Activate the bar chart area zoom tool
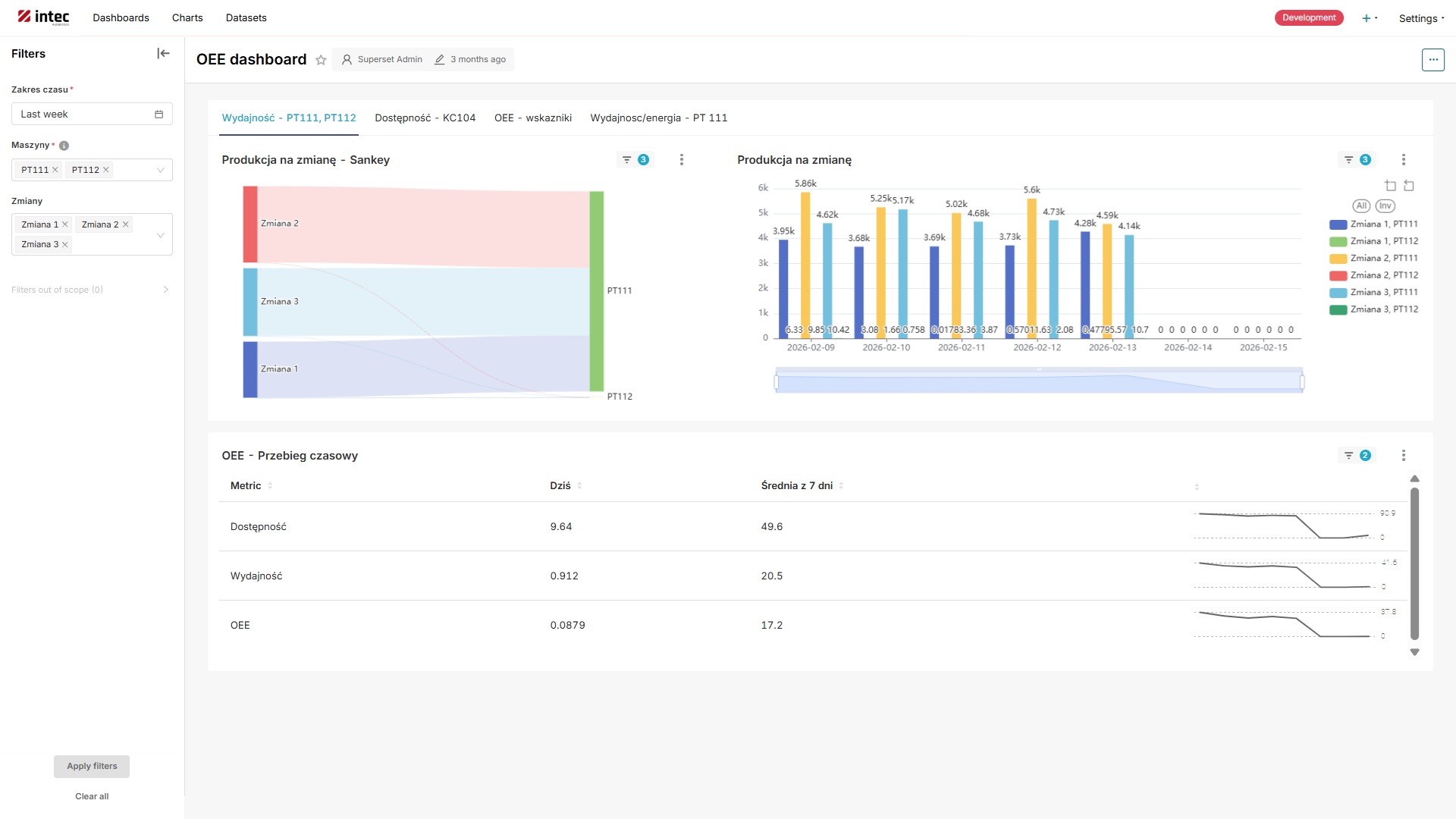 (1390, 186)
